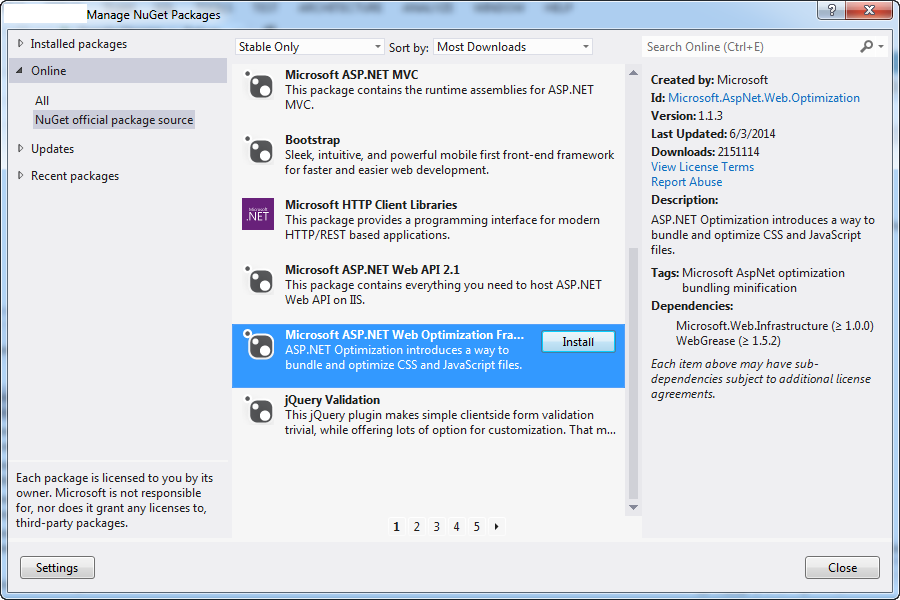Expand Recent packages section

[21, 176]
